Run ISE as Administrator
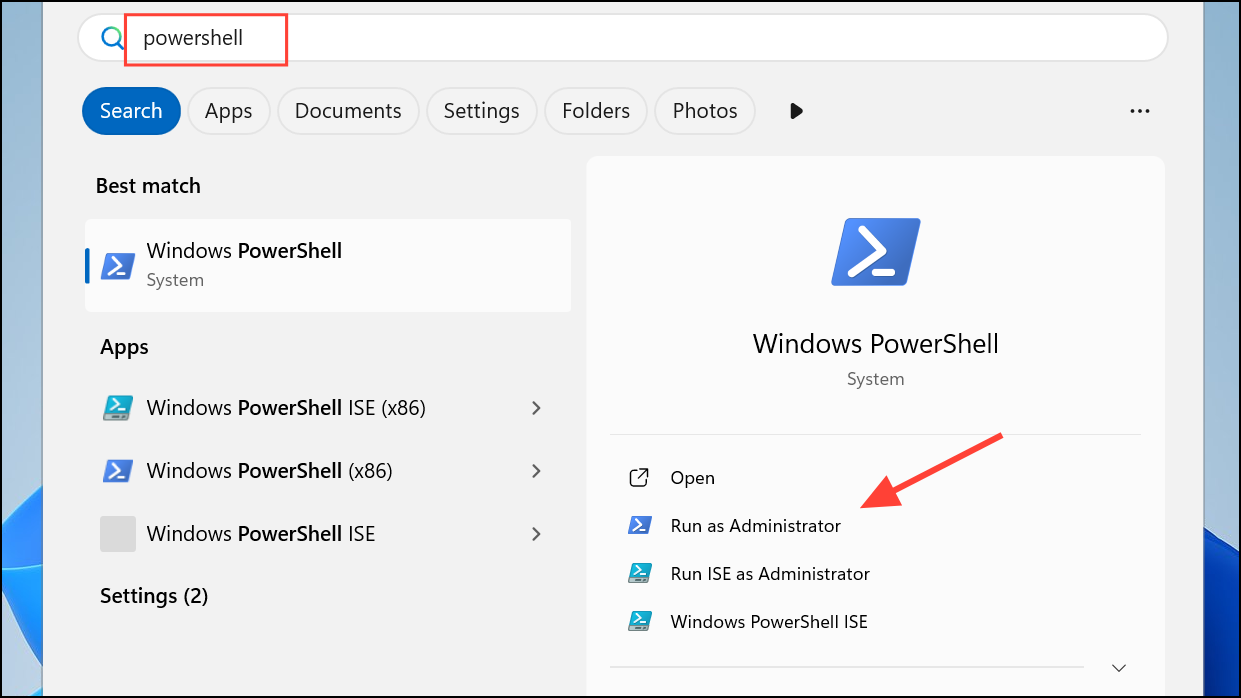The width and height of the screenshot is (1241, 698). [x=769, y=573]
